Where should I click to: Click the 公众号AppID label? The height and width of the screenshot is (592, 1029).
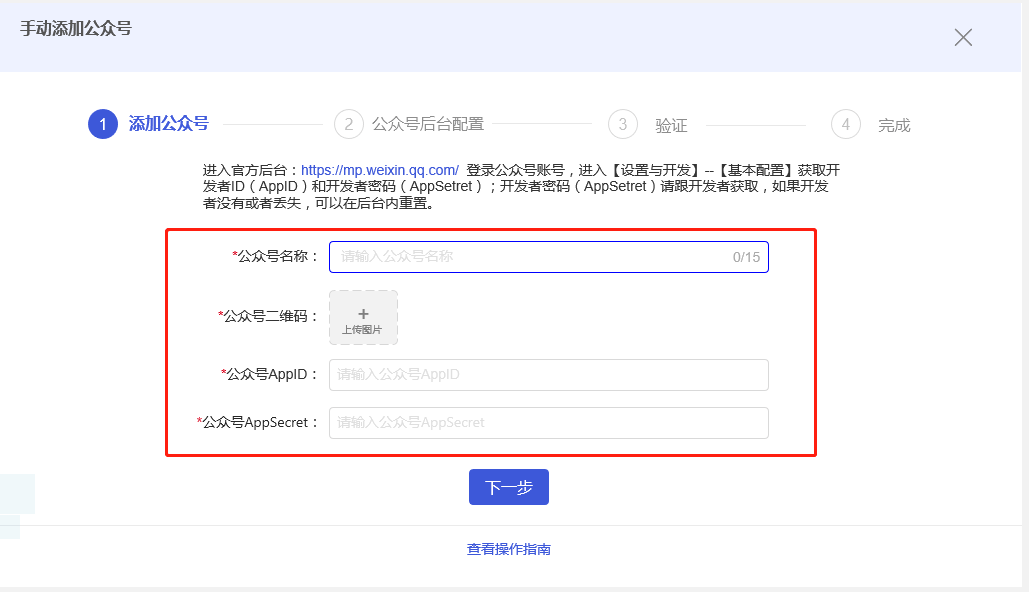[270, 375]
